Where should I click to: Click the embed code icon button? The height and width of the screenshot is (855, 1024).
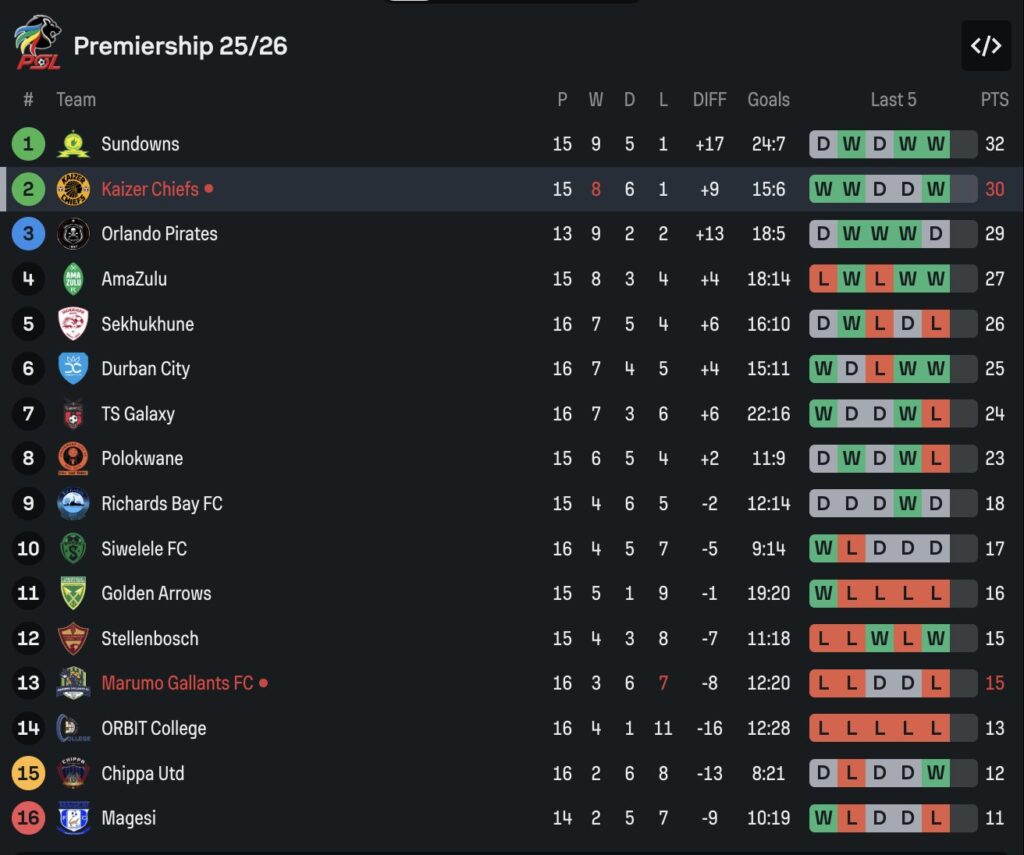coord(985,46)
